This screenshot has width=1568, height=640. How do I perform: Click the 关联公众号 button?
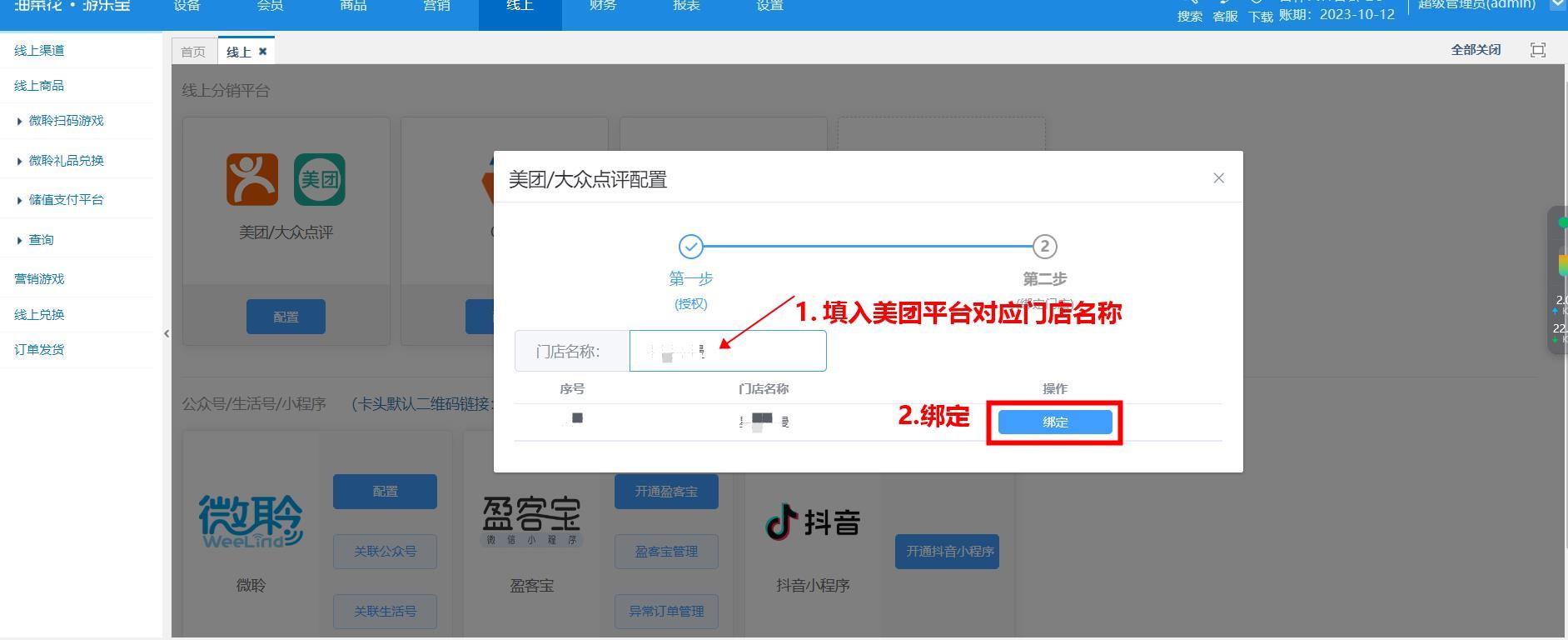[385, 552]
